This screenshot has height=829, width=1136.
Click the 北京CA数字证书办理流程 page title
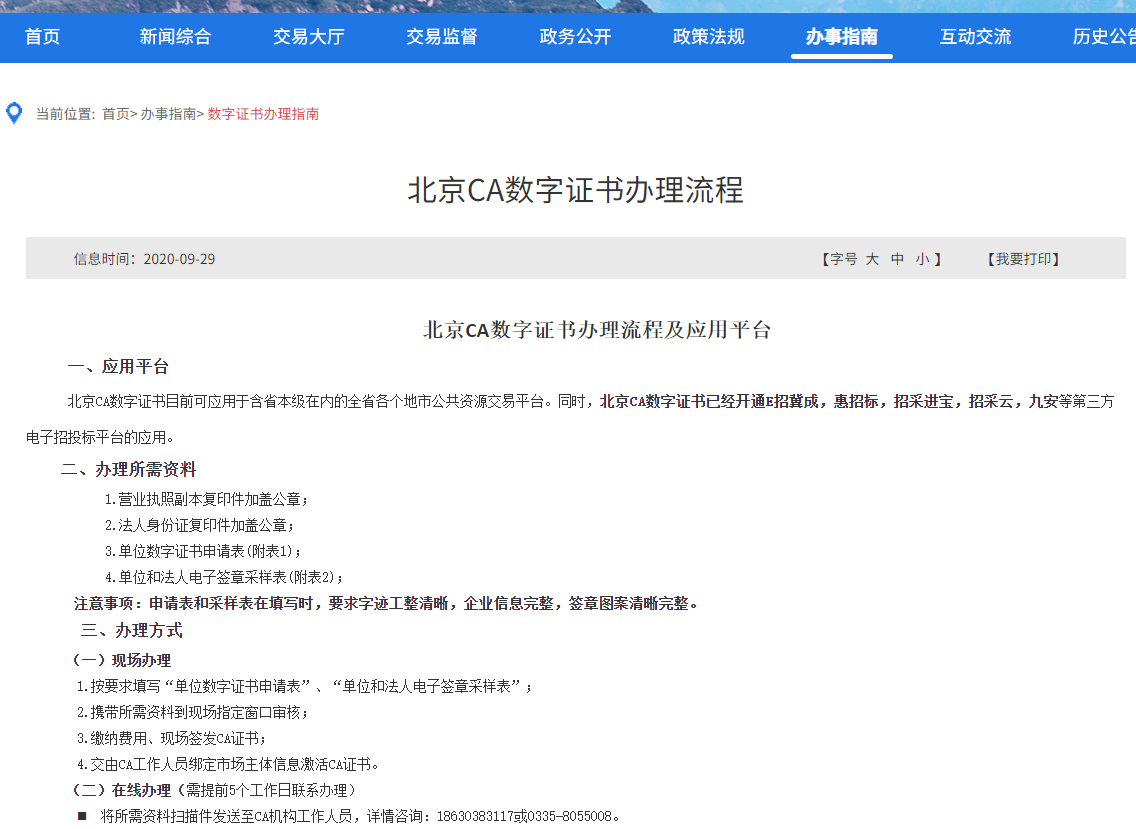(575, 190)
